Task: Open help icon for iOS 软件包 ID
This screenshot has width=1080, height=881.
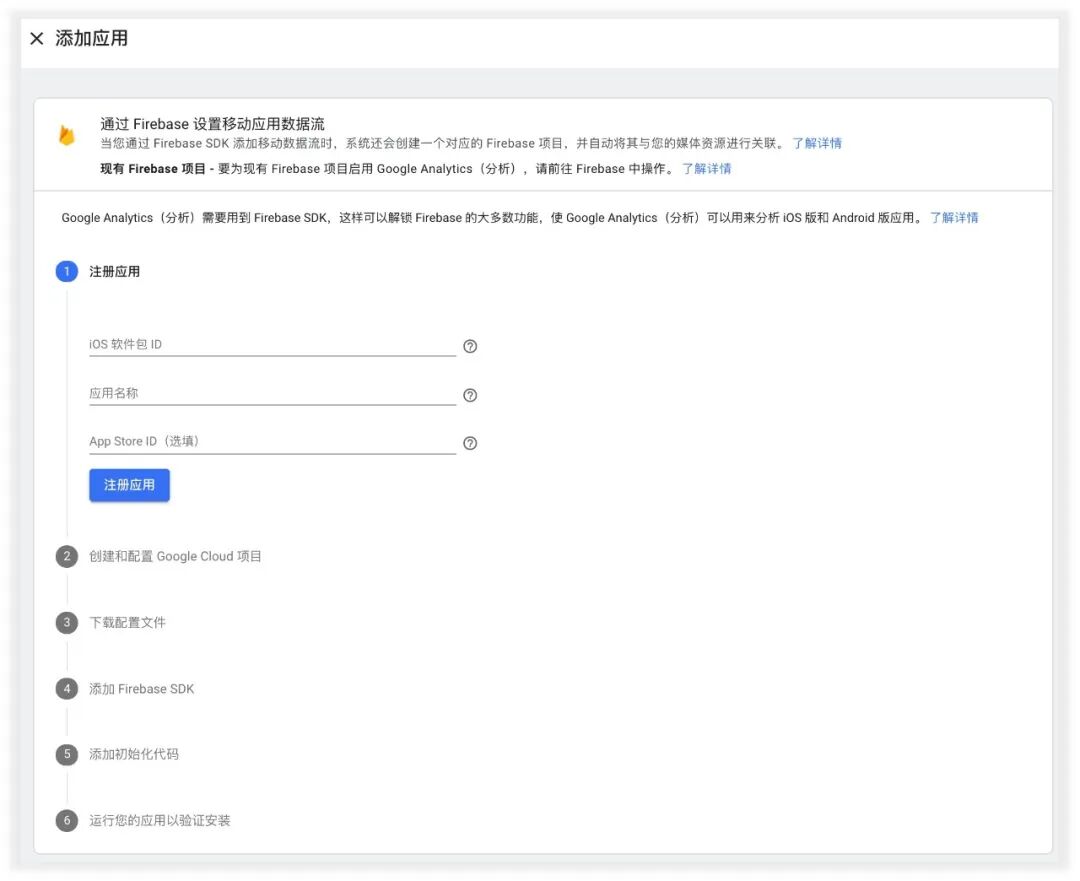Action: (470, 346)
